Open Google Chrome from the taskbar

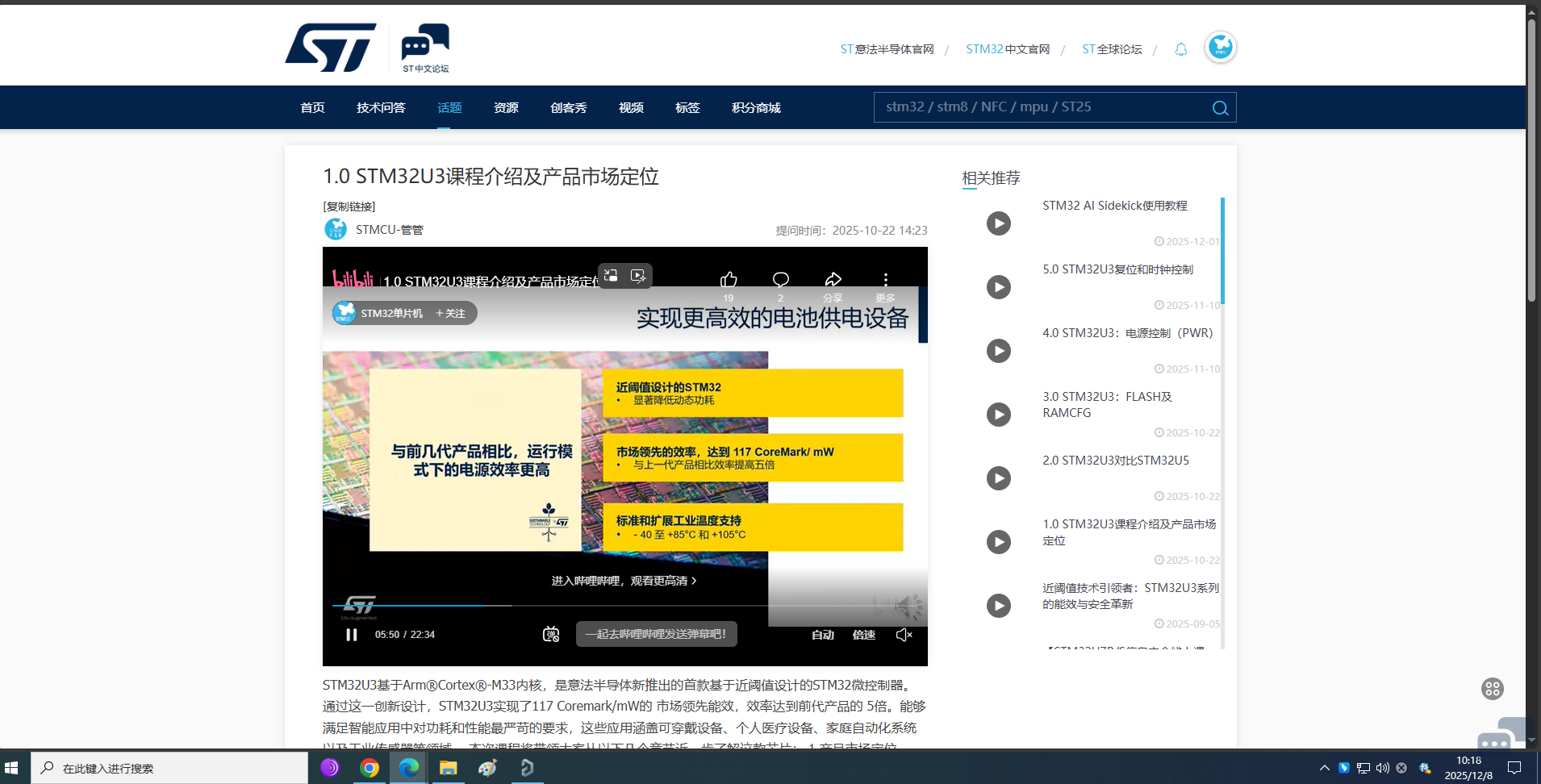pyautogui.click(x=370, y=768)
